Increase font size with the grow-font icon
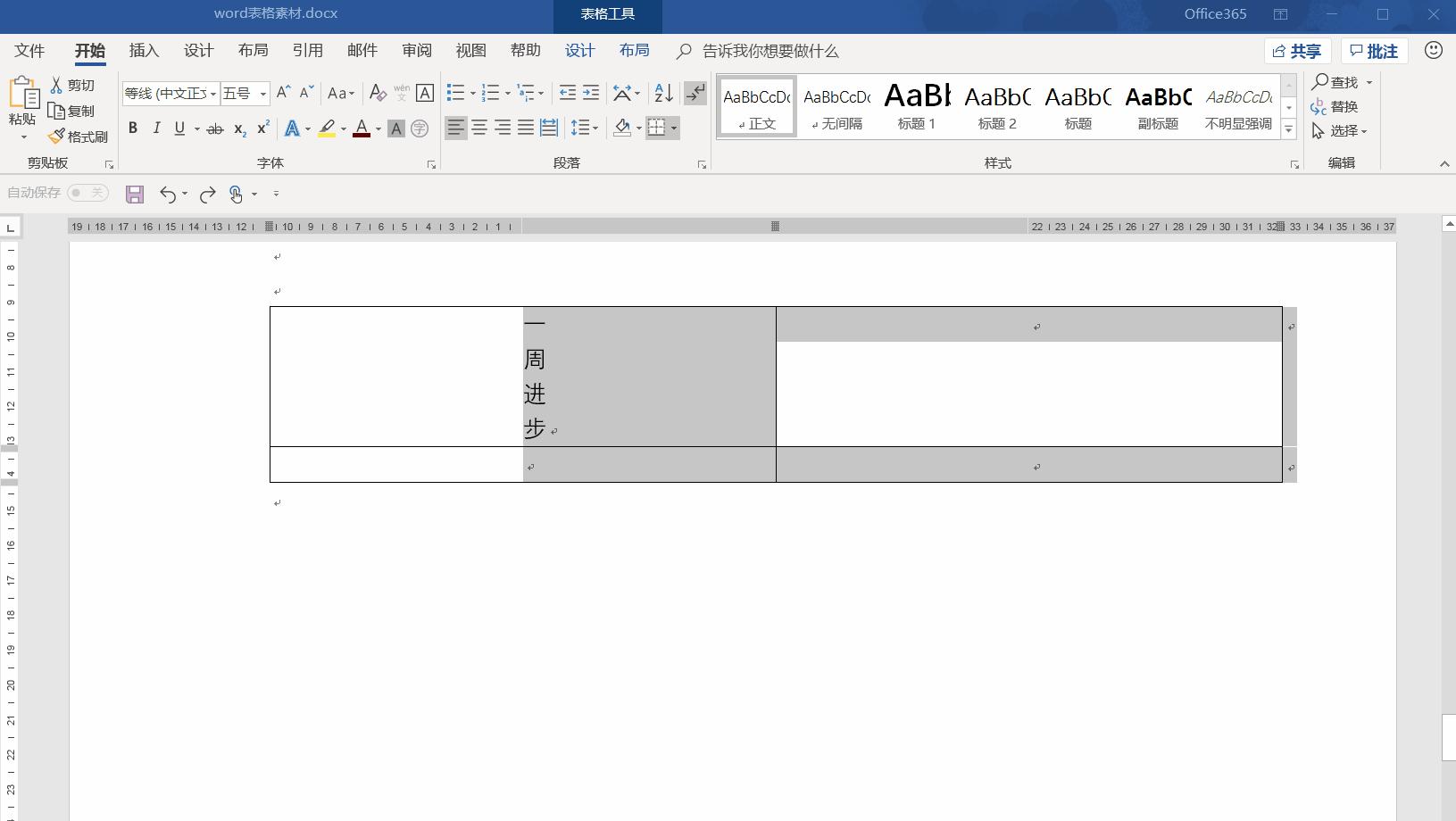This screenshot has width=1456, height=821. pyautogui.click(x=283, y=93)
